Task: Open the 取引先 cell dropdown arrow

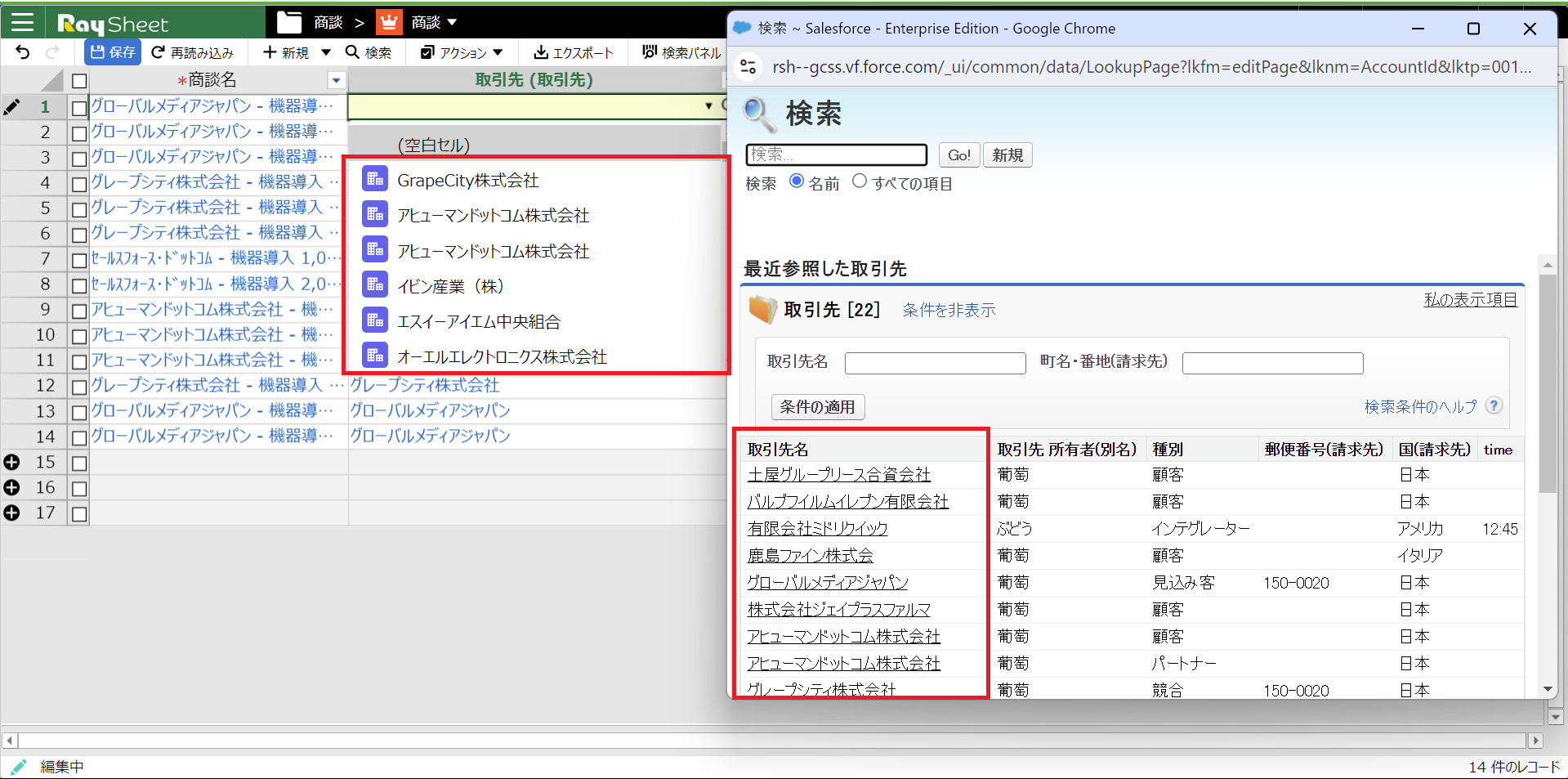Action: (708, 106)
